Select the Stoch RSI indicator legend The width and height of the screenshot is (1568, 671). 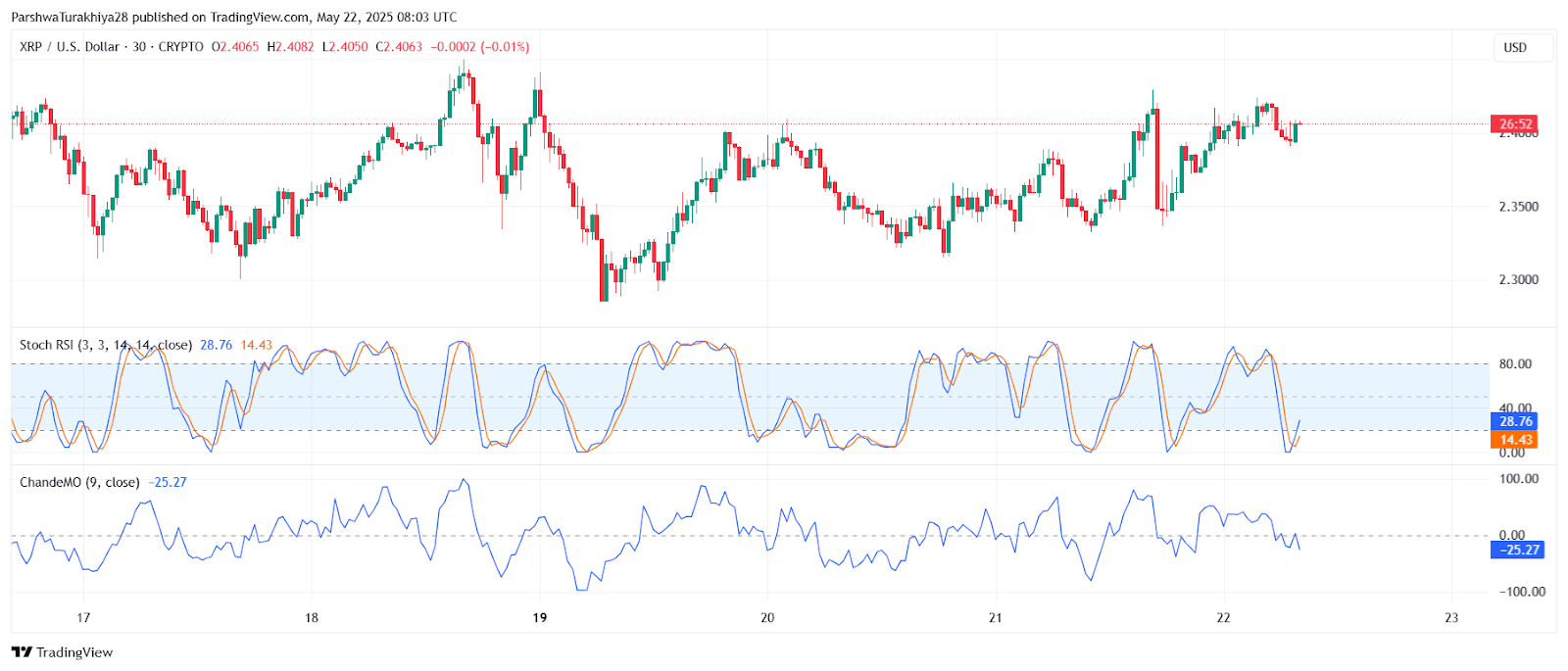pyautogui.click(x=105, y=345)
